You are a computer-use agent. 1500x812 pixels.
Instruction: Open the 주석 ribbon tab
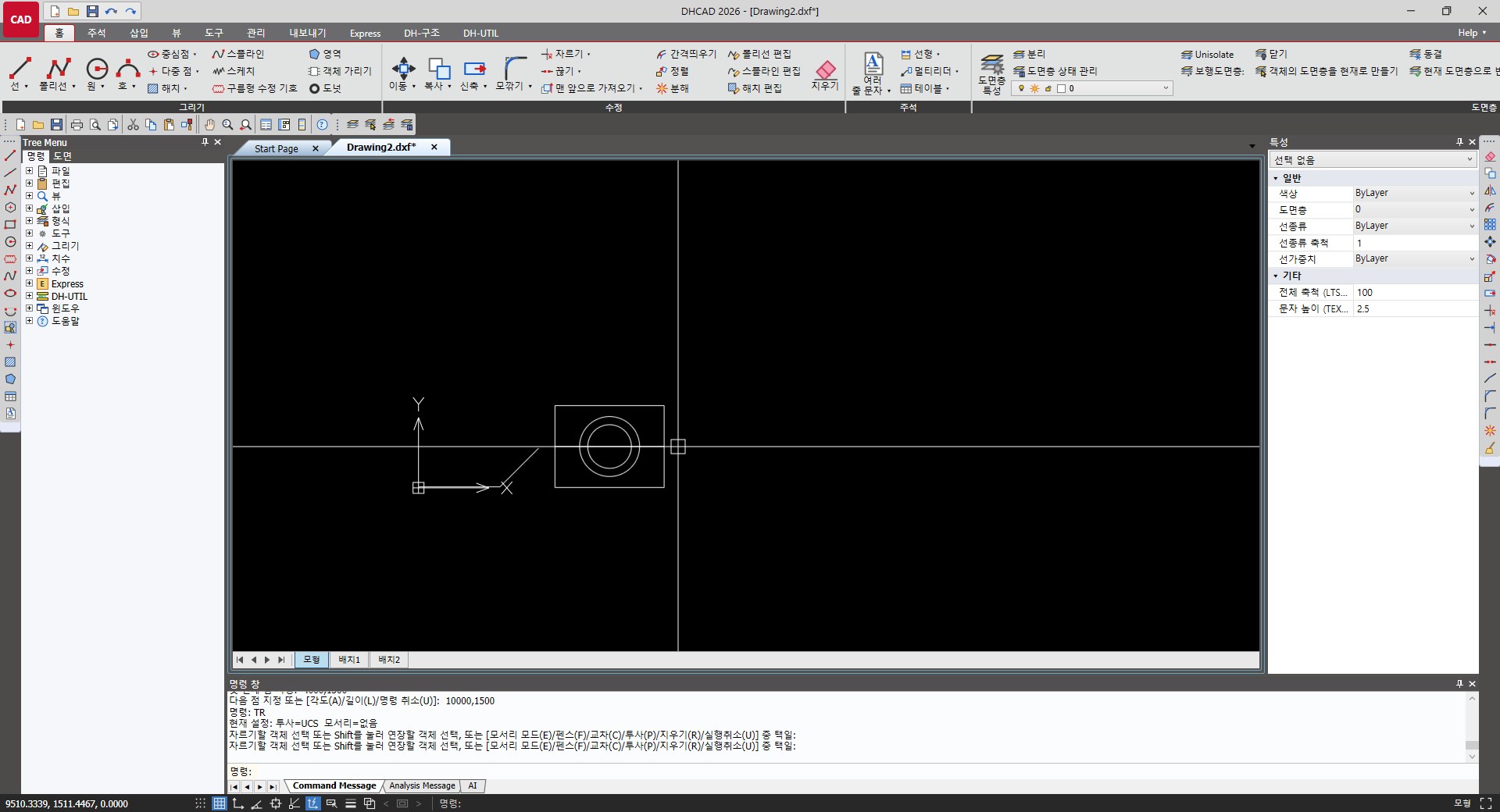[96, 33]
